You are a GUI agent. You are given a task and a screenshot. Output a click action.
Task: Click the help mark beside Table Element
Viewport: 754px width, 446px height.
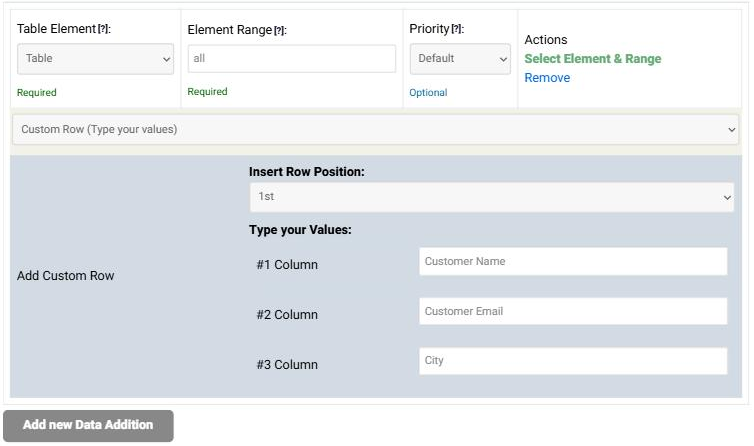point(103,29)
